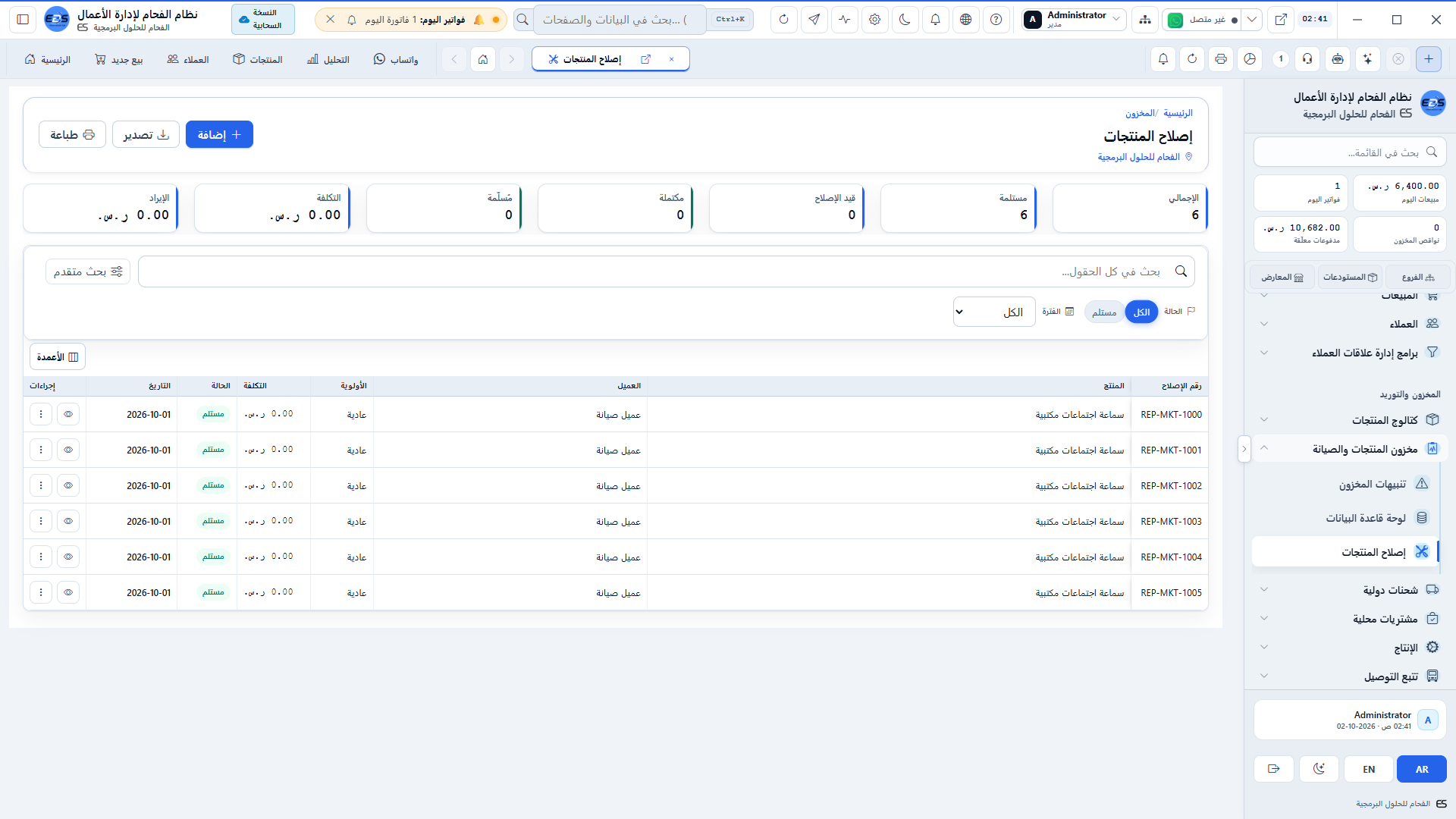The height and width of the screenshot is (819, 1456).
Task: Open the activity pulse icon
Action: (x=845, y=20)
